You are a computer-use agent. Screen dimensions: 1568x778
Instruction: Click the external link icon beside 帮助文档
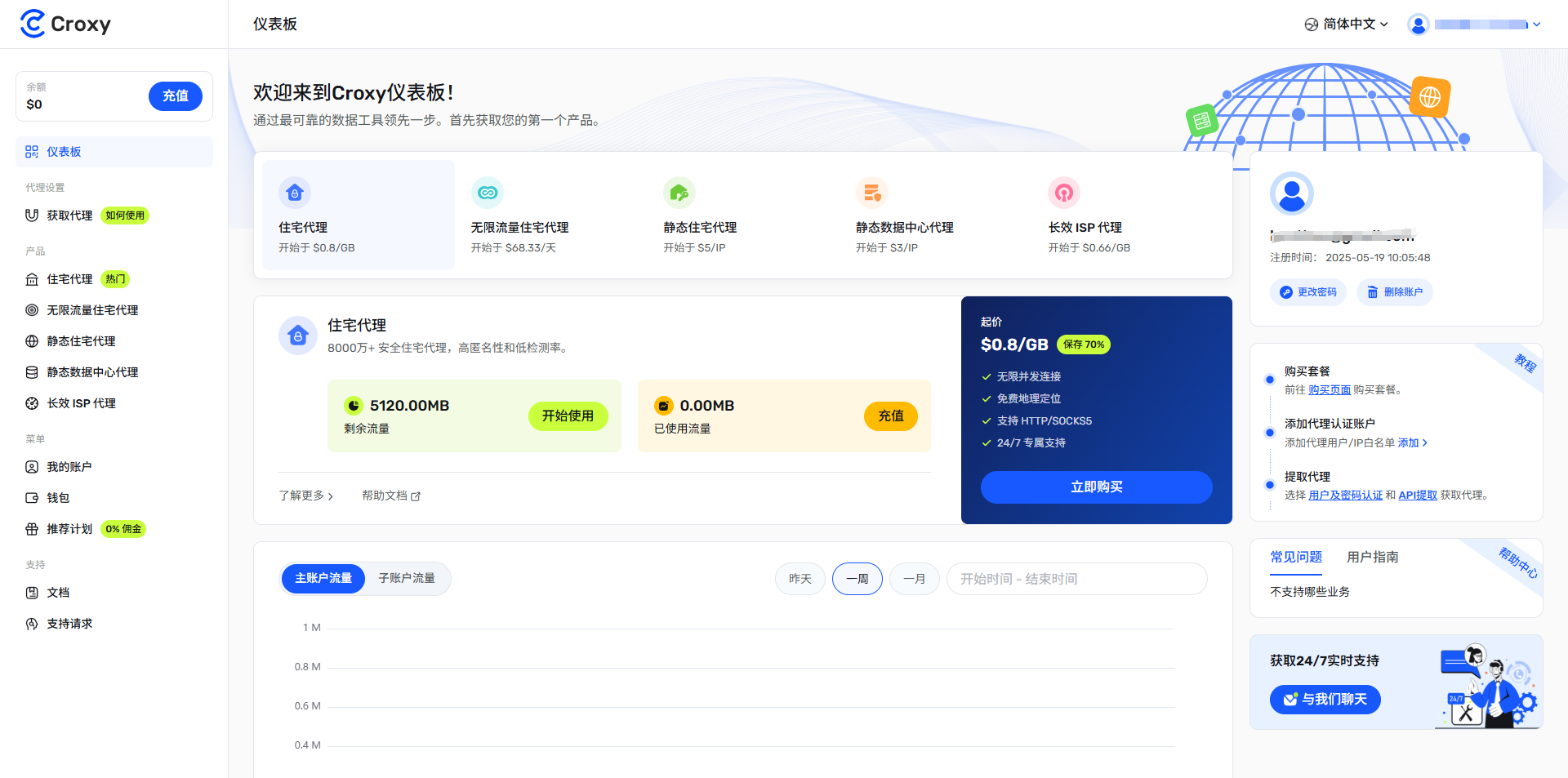pyautogui.click(x=416, y=496)
